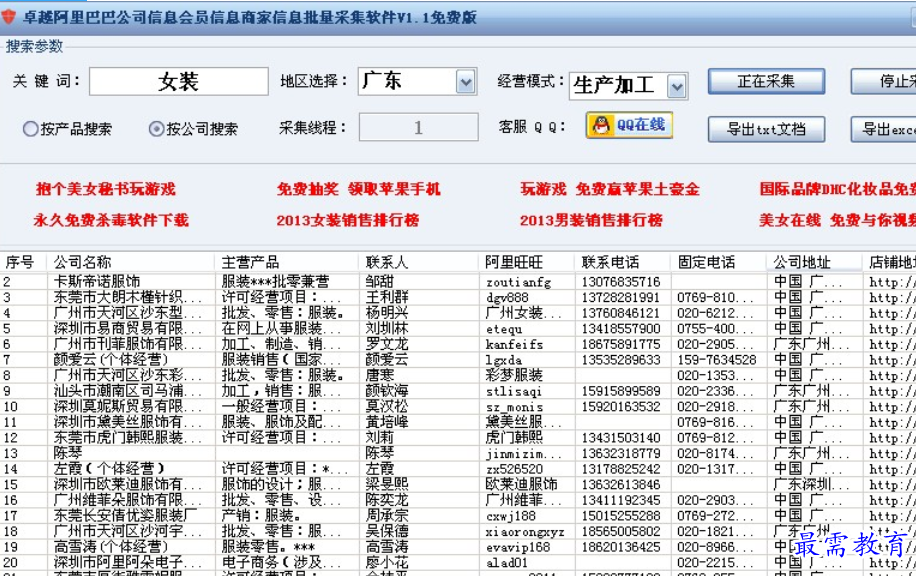Select company 左霞(个体经营)
916x576 pixels.
click(x=109, y=469)
